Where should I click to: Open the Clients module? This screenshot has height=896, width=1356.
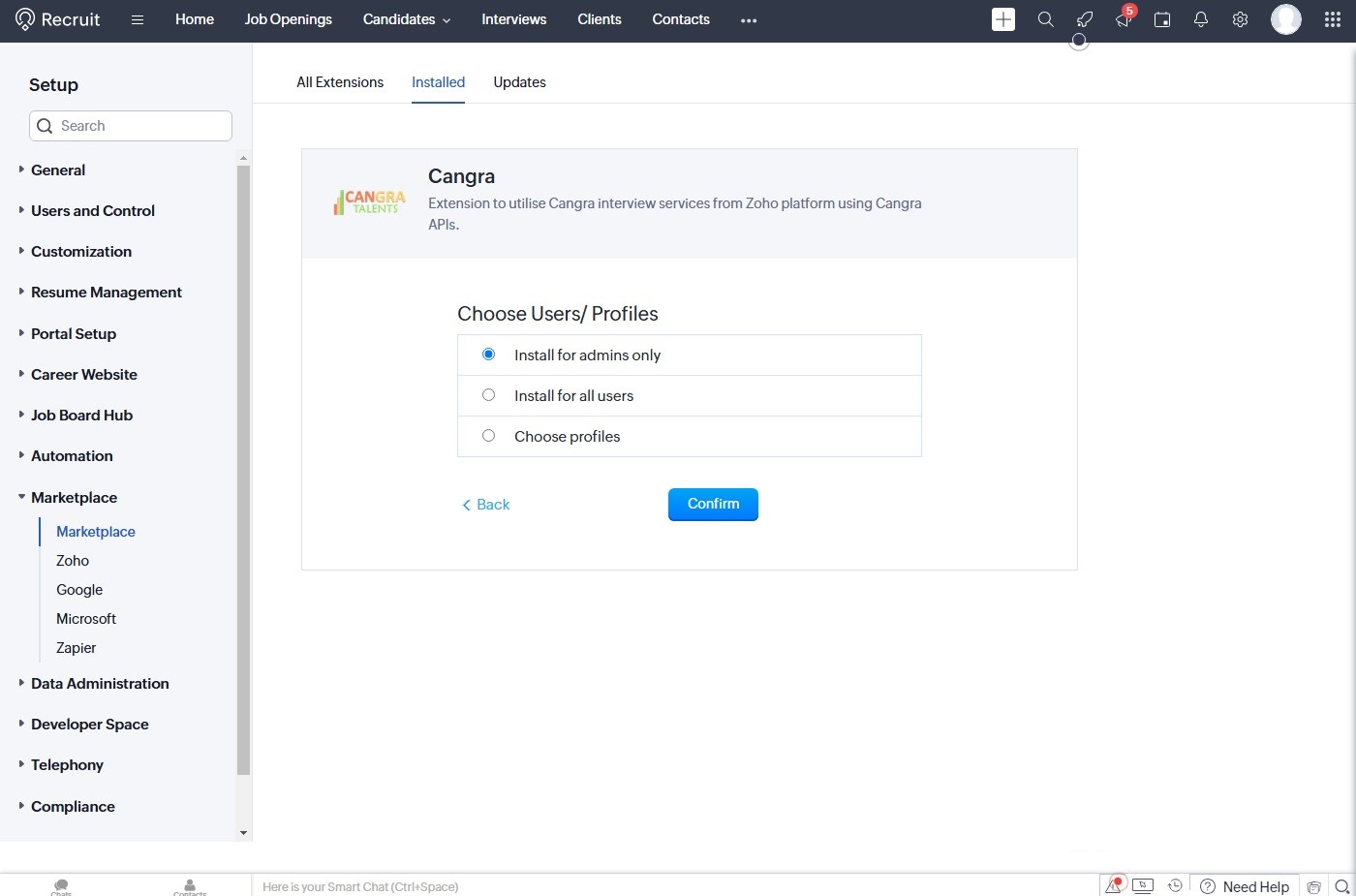tap(600, 19)
